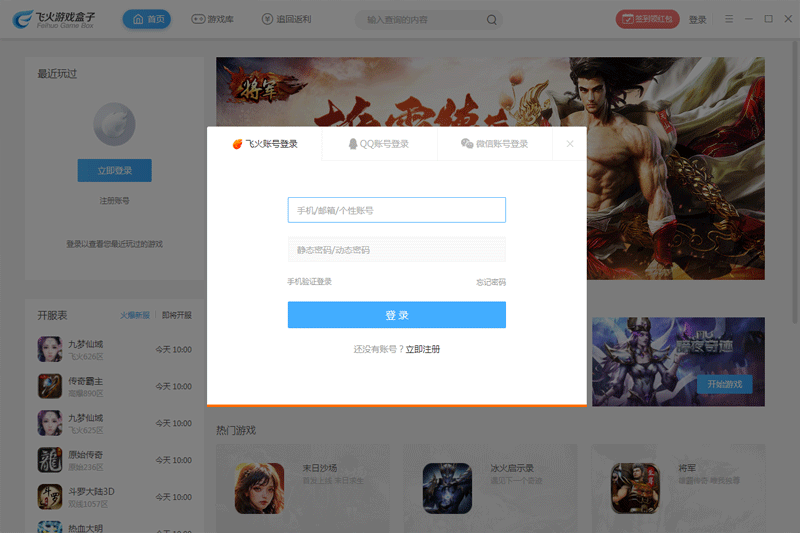Open the 将军 game icon in 热门游戏

coord(635,488)
